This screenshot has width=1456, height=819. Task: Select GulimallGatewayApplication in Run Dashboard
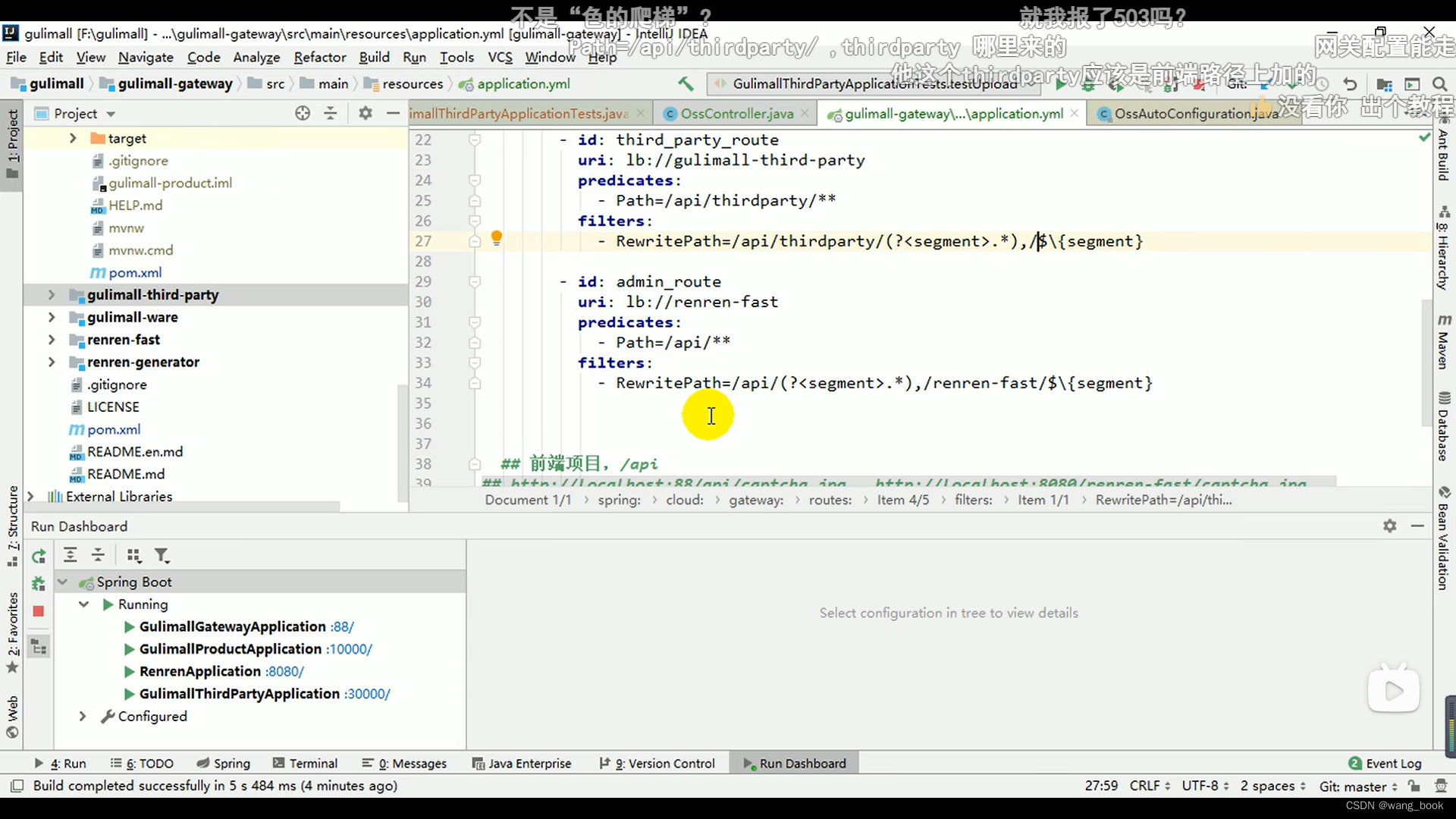(232, 627)
